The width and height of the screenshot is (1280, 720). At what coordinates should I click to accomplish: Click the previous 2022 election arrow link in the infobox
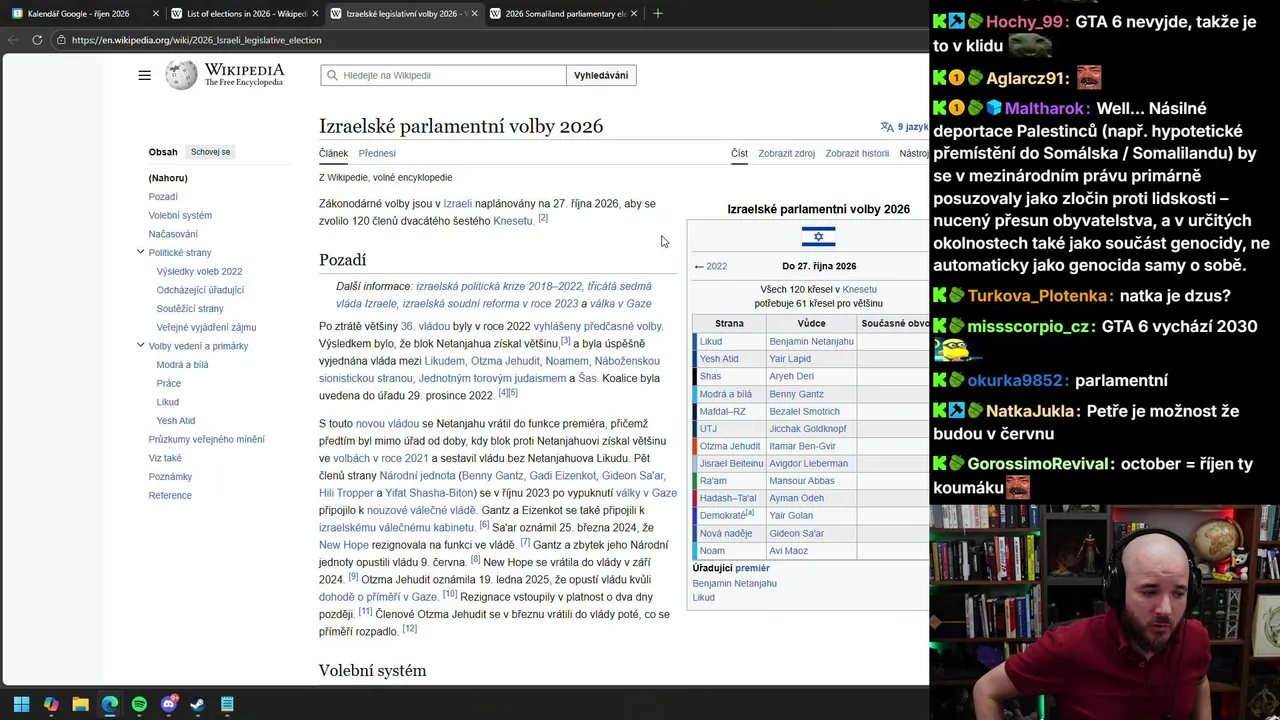(x=711, y=266)
